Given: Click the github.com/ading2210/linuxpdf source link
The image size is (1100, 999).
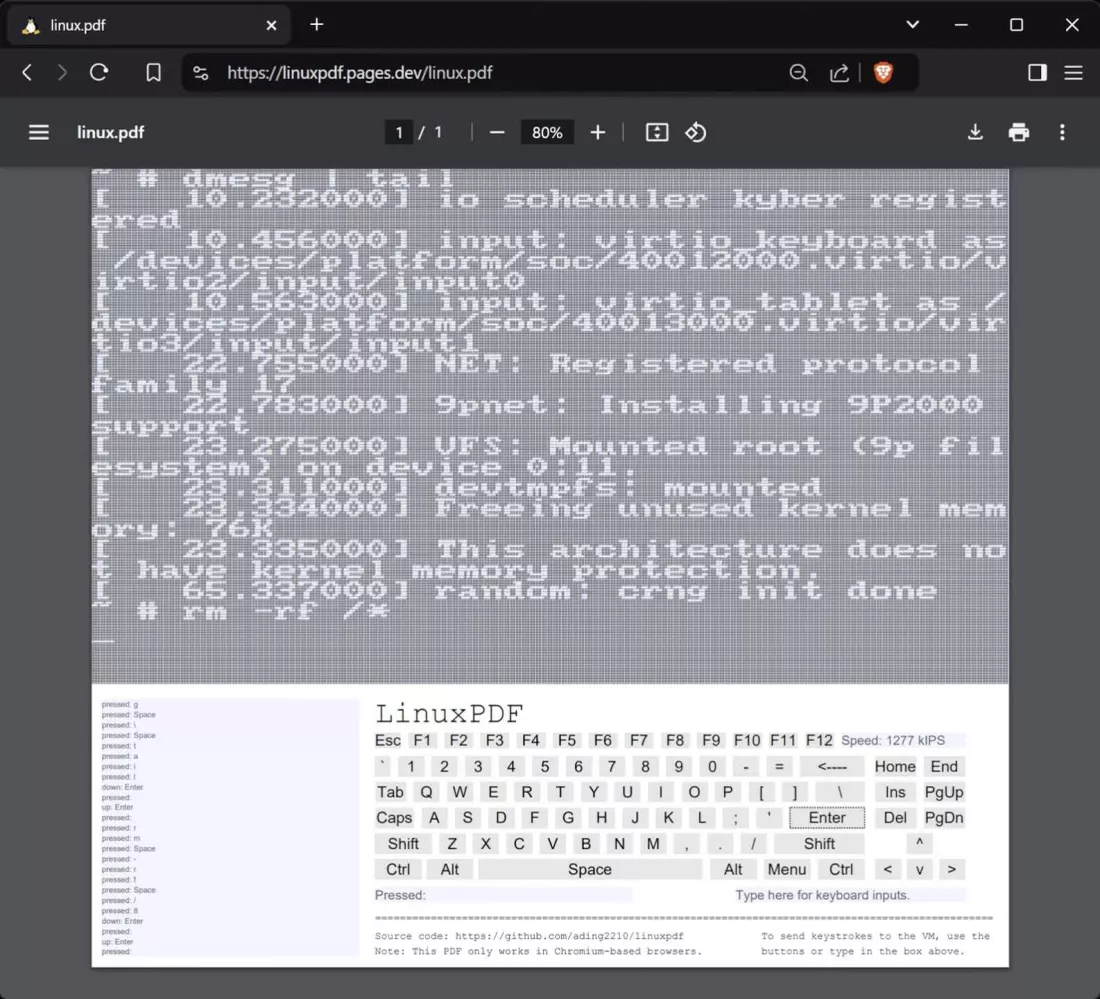Looking at the screenshot, I should tap(569, 936).
